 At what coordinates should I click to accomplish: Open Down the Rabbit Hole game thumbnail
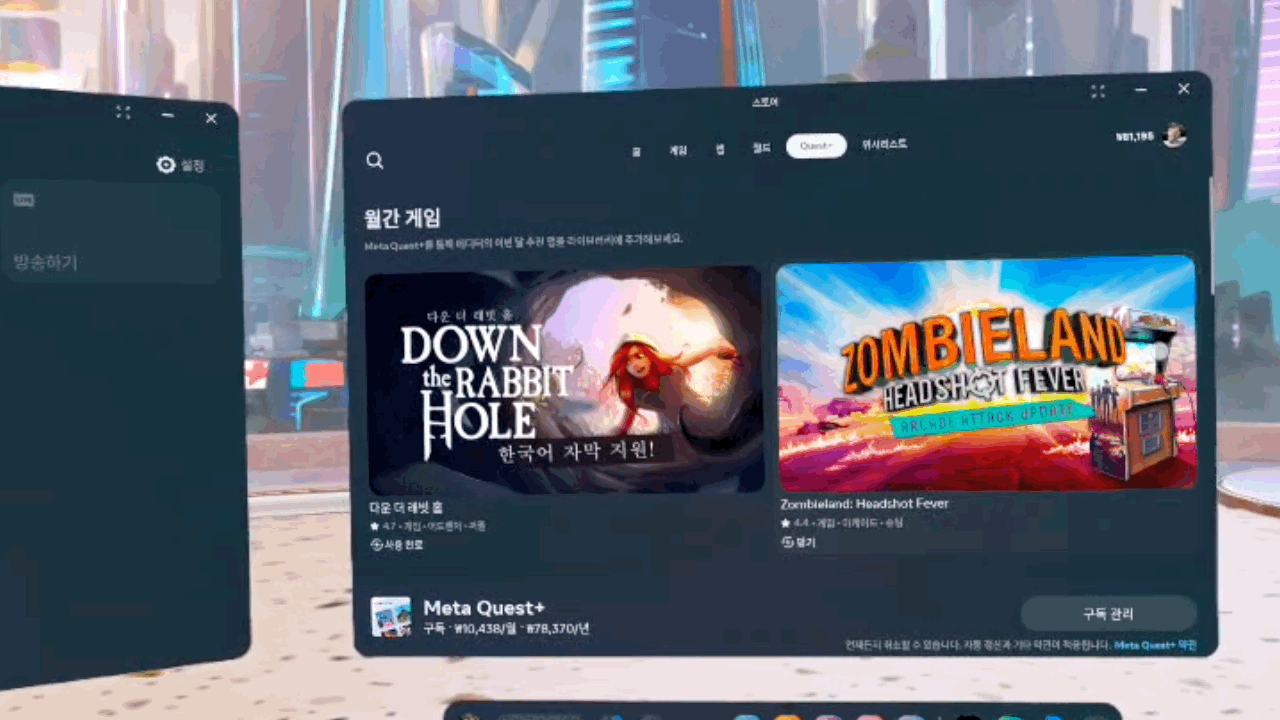tap(565, 380)
